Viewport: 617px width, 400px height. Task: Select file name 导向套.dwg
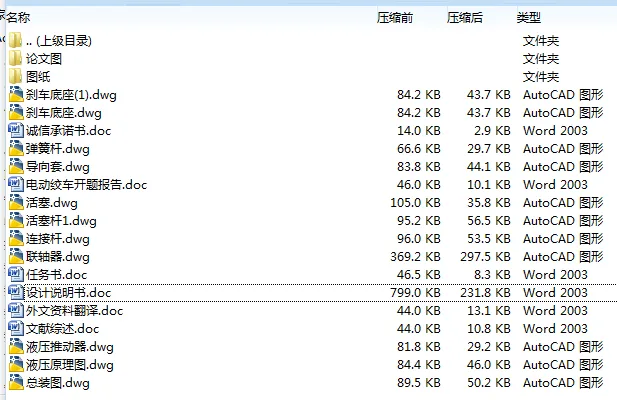[x=57, y=167]
